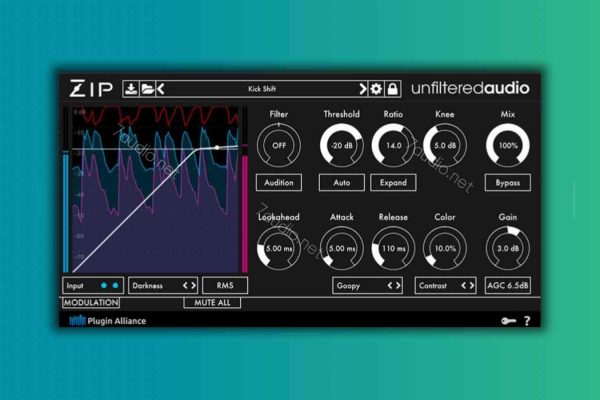The width and height of the screenshot is (600, 400).
Task: Click the save preset download icon
Action: click(131, 89)
